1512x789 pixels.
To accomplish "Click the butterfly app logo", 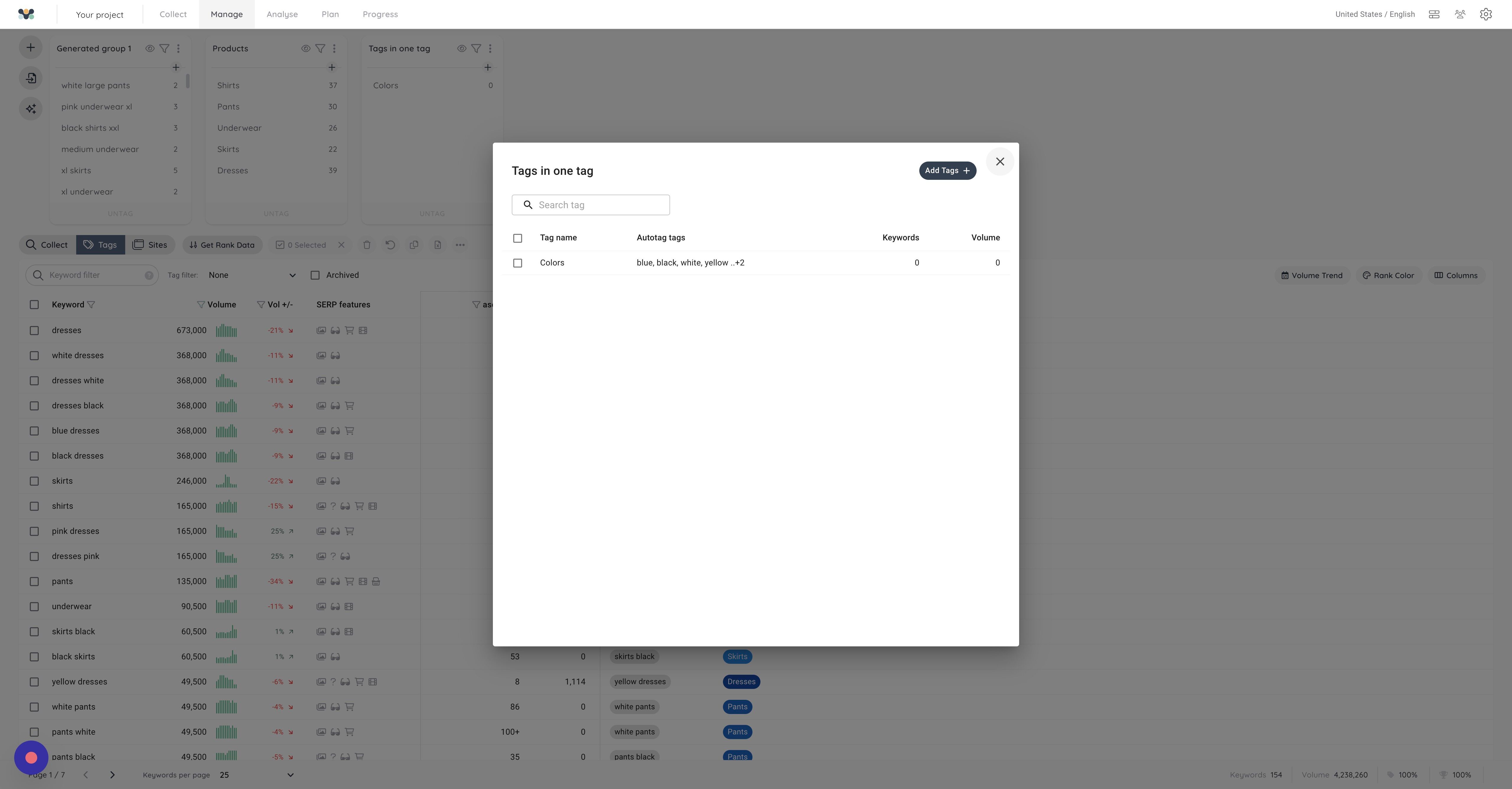I will pos(26,14).
